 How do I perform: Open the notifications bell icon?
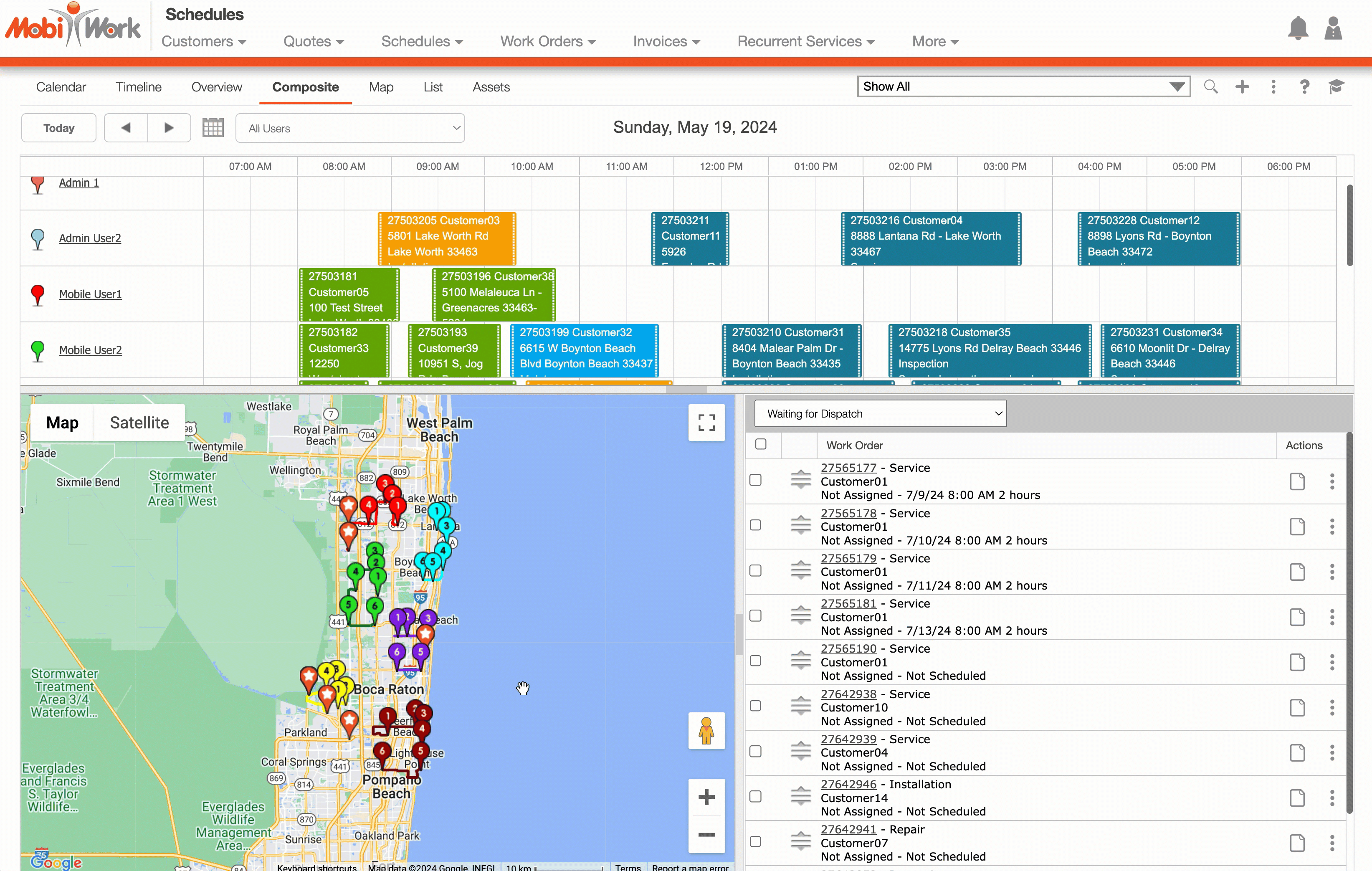pyautogui.click(x=1297, y=28)
